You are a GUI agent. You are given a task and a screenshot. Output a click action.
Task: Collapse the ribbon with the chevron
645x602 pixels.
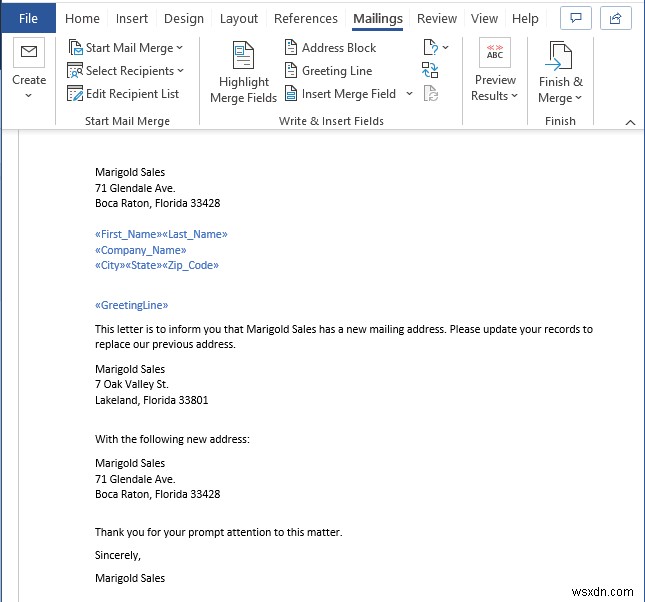click(630, 122)
